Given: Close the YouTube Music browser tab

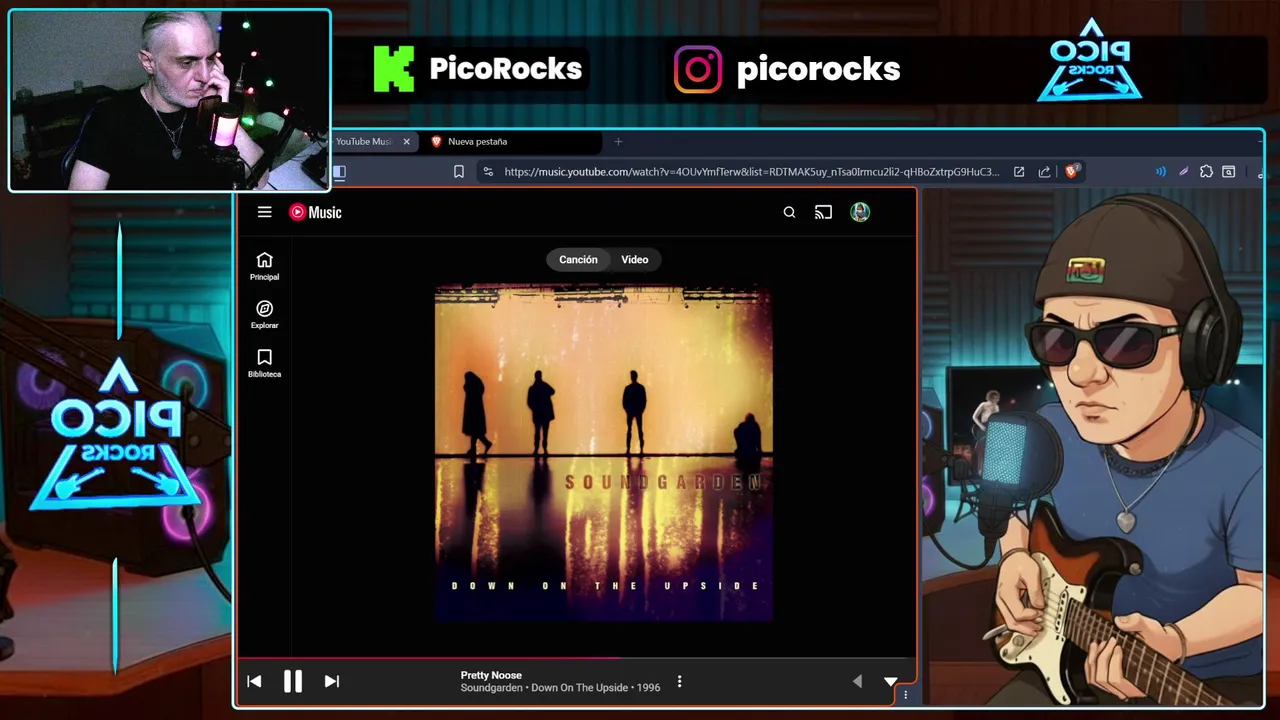Looking at the screenshot, I should pos(406,142).
